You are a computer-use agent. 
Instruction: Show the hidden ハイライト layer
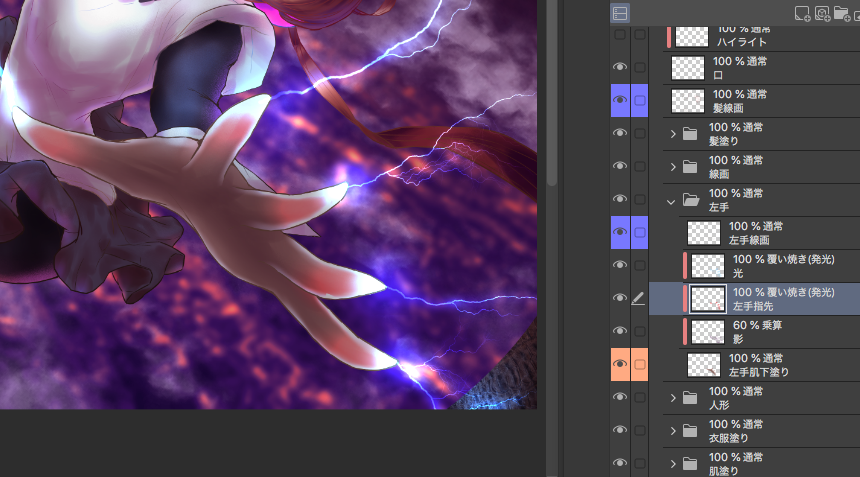[620, 35]
